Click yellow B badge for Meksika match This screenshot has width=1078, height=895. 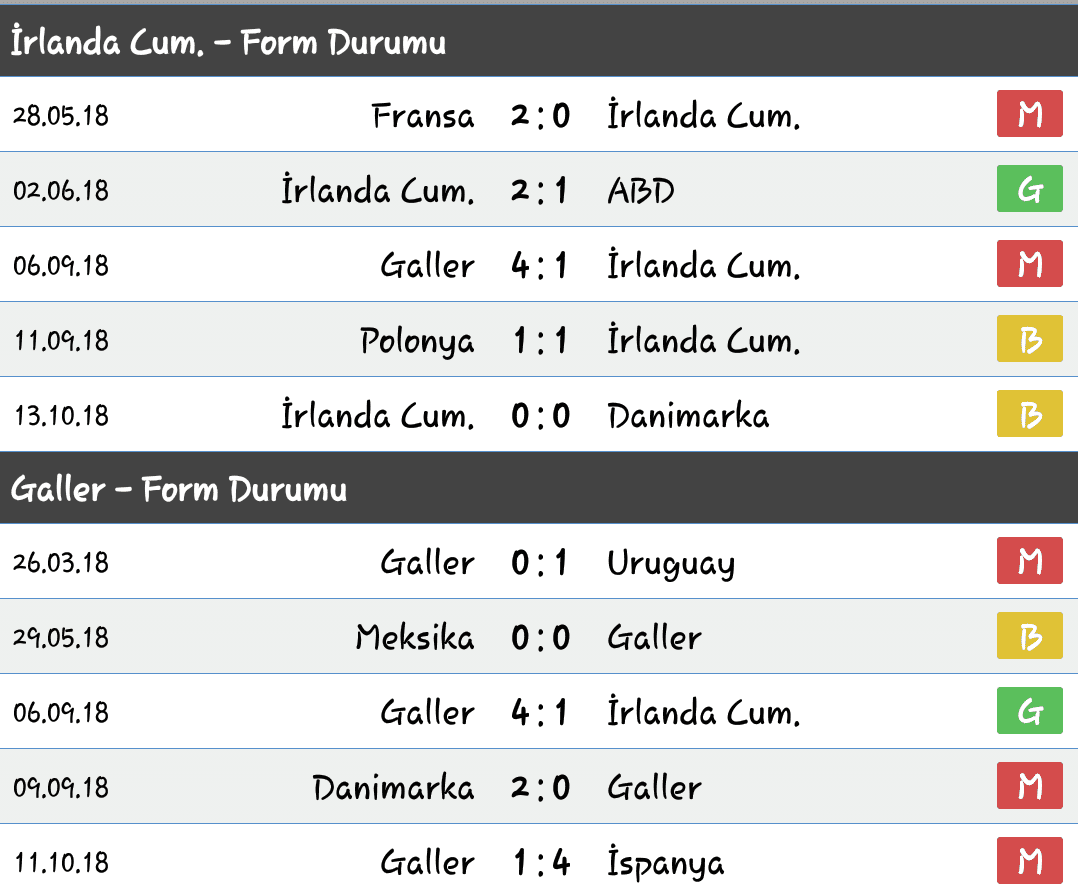[1029, 636]
